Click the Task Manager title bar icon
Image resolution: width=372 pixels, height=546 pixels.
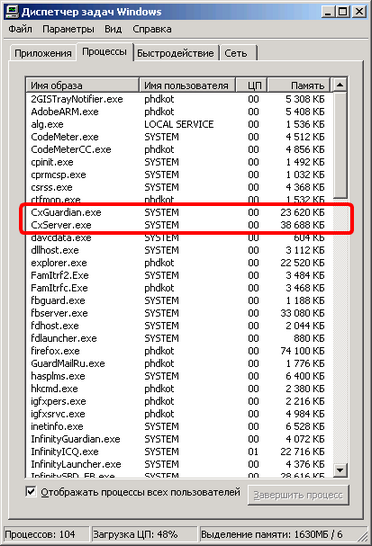pos(12,11)
